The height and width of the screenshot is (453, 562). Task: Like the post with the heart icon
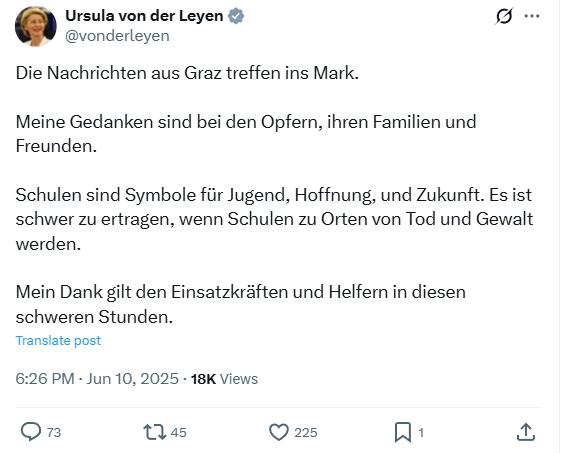(279, 432)
